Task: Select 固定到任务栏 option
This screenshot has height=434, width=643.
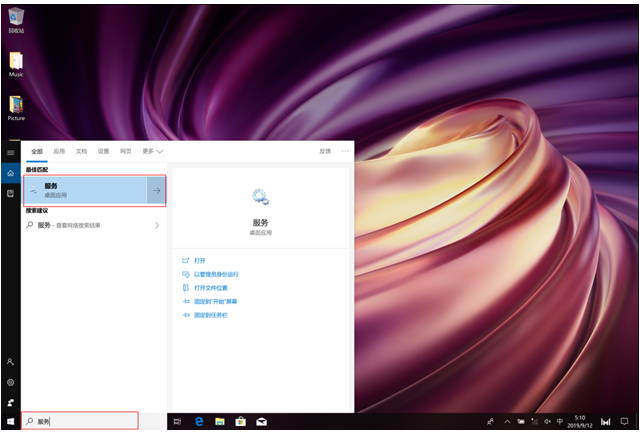Action: (x=211, y=315)
